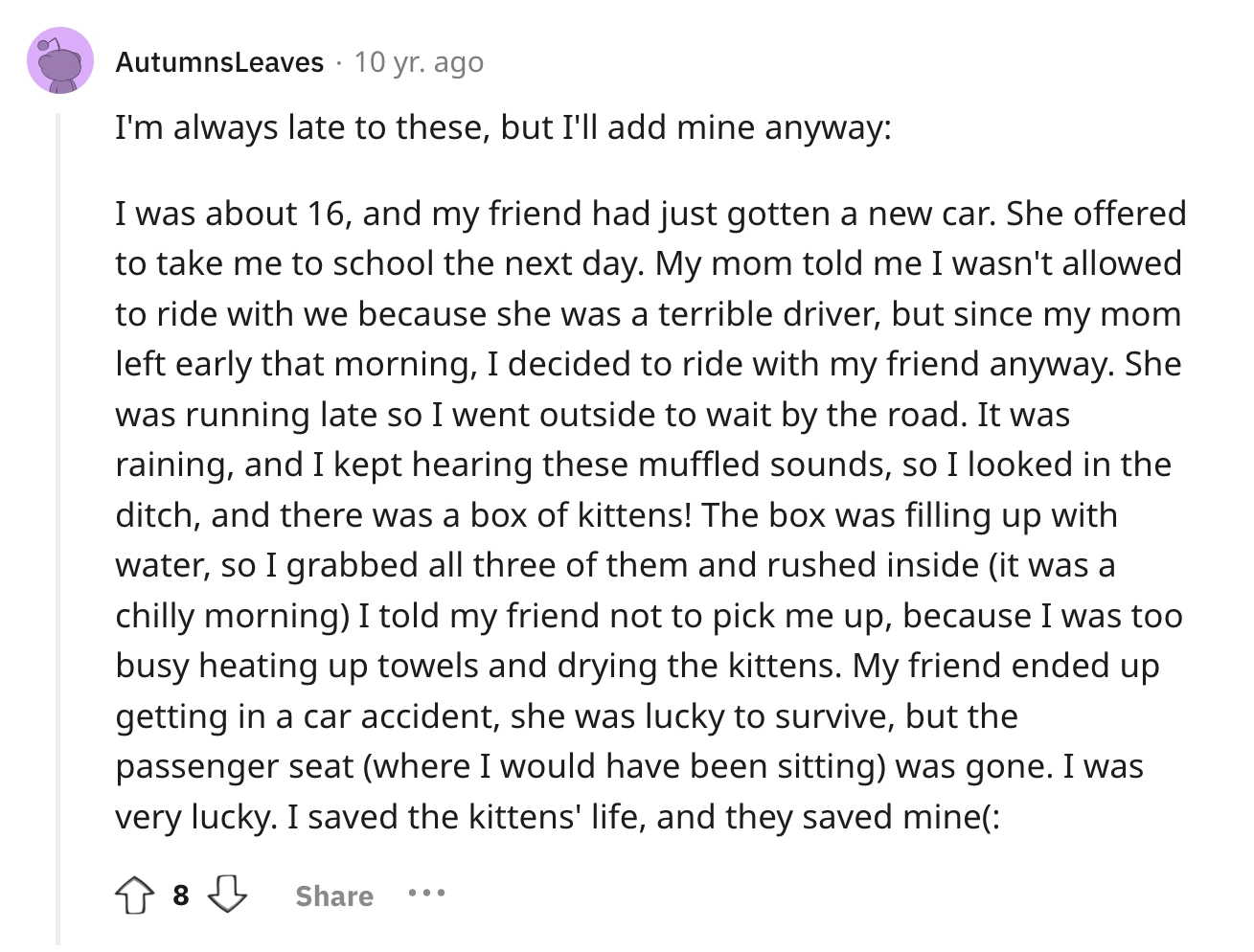
Task: Click the line starting "chilly morning) I told"
Action: (649, 615)
